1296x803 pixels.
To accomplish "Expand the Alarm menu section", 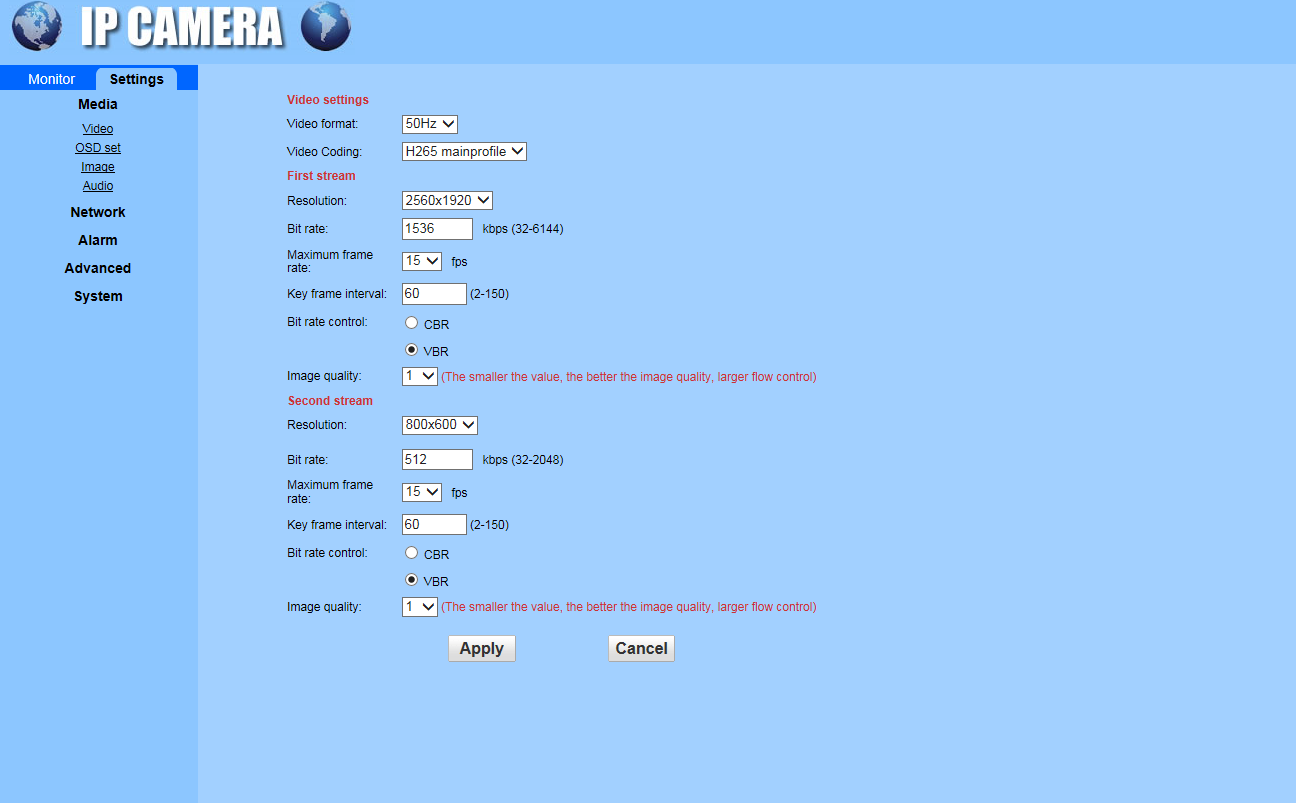I will click(98, 240).
